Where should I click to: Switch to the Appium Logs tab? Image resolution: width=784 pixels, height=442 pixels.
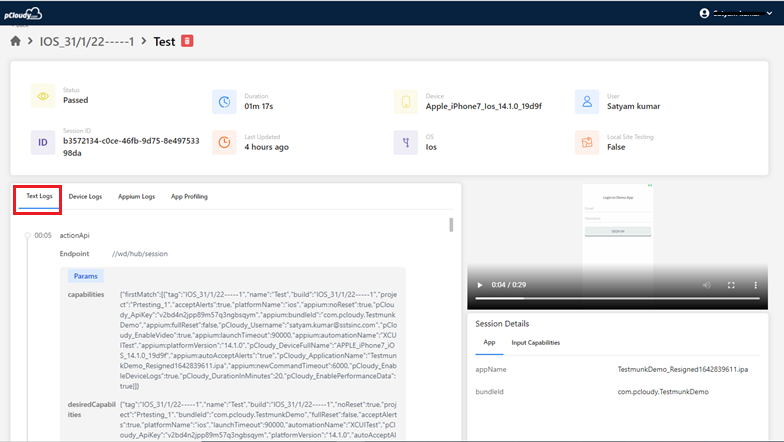pos(136,197)
